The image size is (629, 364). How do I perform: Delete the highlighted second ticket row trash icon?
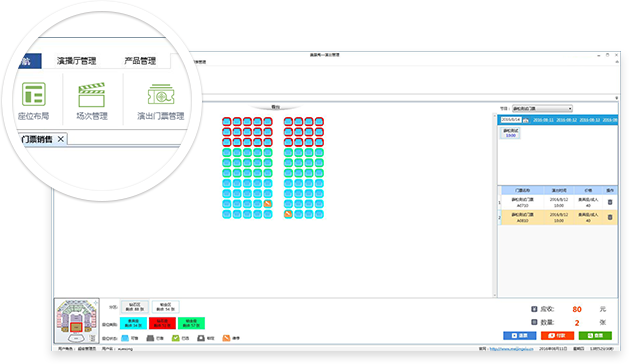[x=610, y=217]
